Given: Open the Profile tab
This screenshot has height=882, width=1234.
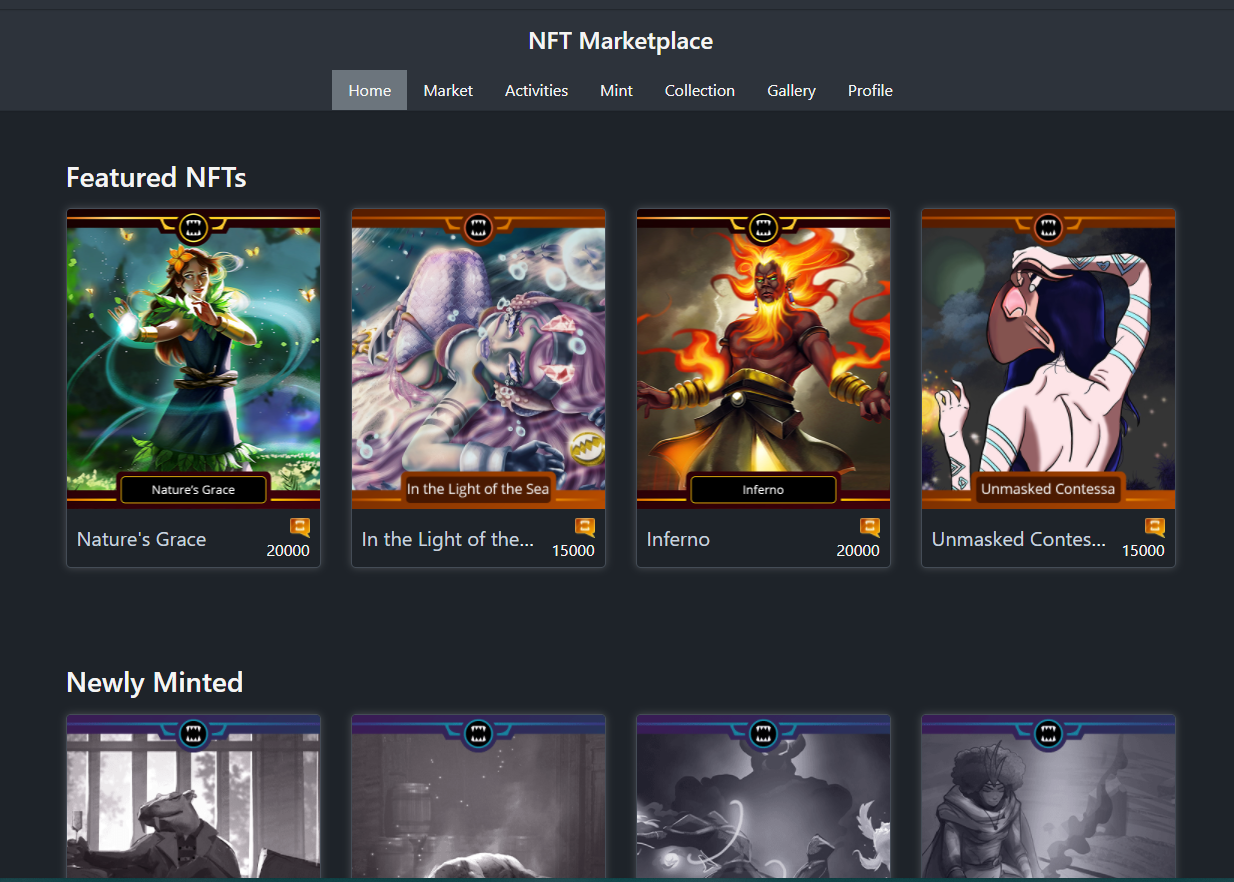Looking at the screenshot, I should click(870, 90).
